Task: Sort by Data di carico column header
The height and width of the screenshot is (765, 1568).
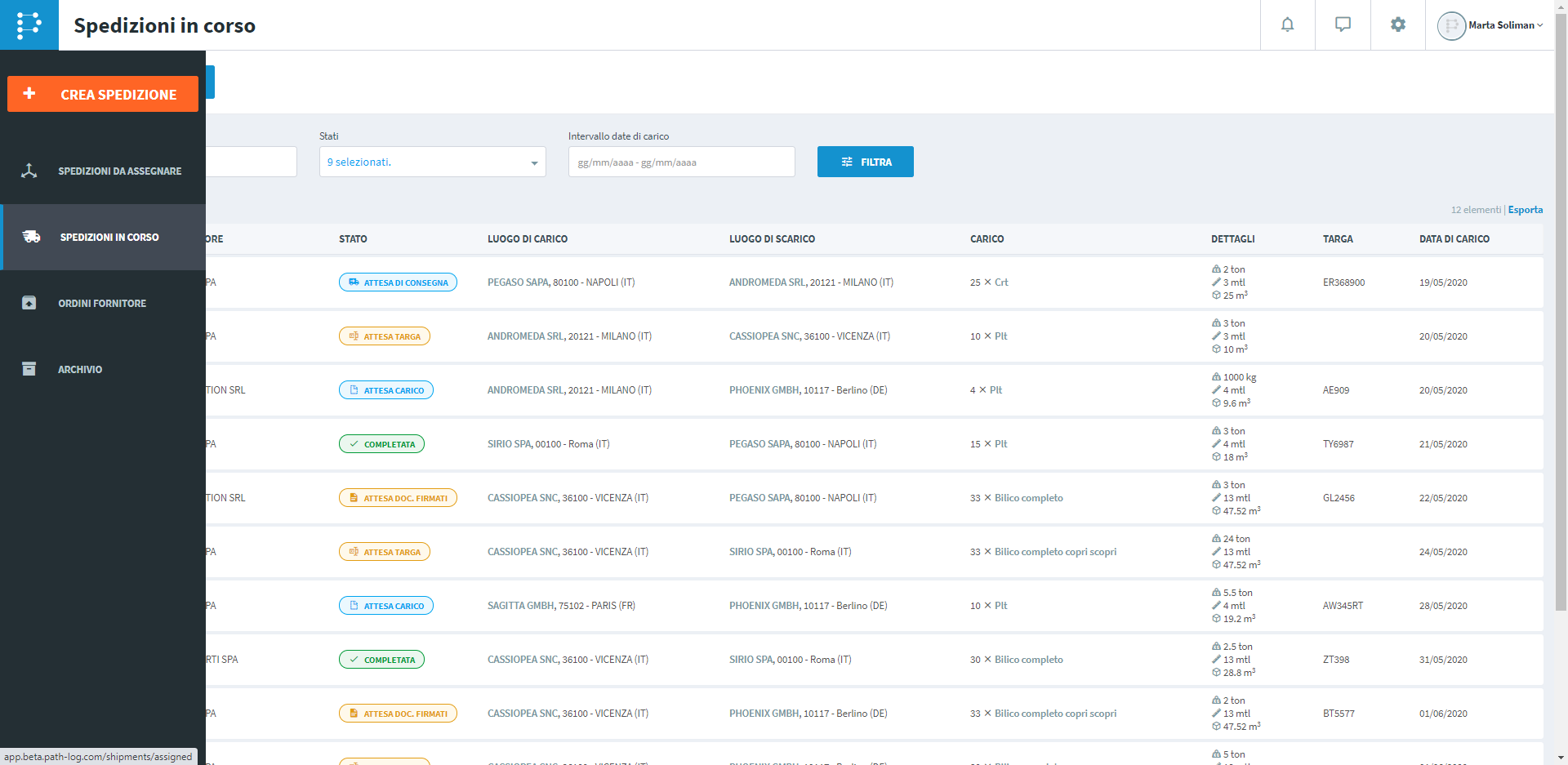Action: pyautogui.click(x=1454, y=239)
